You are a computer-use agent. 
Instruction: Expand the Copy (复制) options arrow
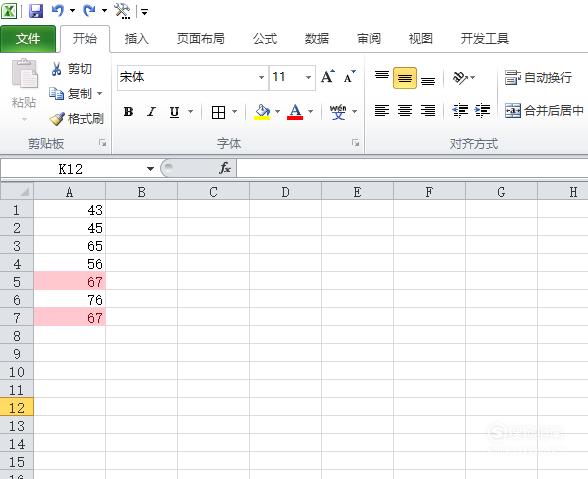[x=100, y=93]
